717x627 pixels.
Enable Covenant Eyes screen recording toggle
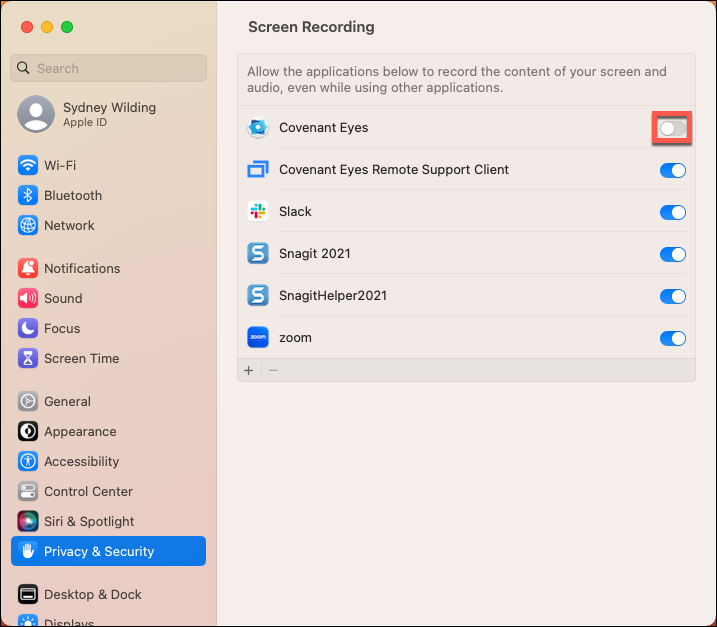(x=672, y=128)
